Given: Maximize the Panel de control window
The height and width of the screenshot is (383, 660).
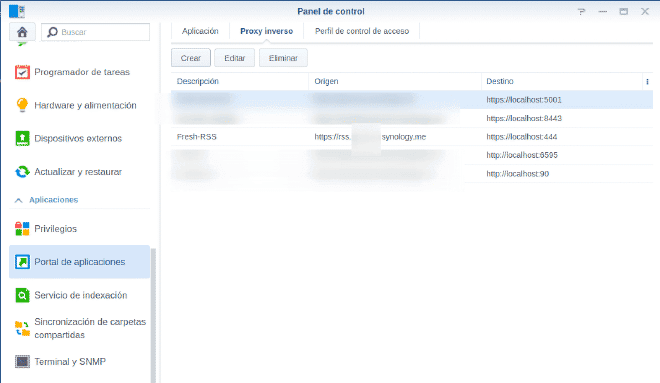Looking at the screenshot, I should (623, 12).
